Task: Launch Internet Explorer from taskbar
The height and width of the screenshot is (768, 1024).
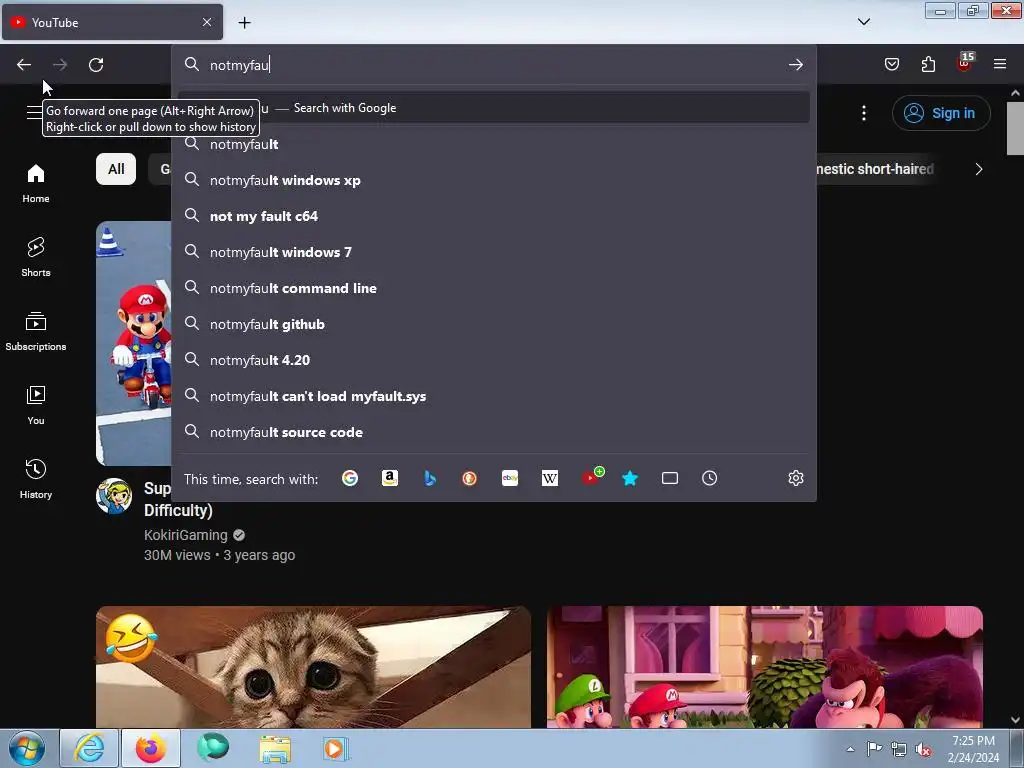Action: (89, 748)
